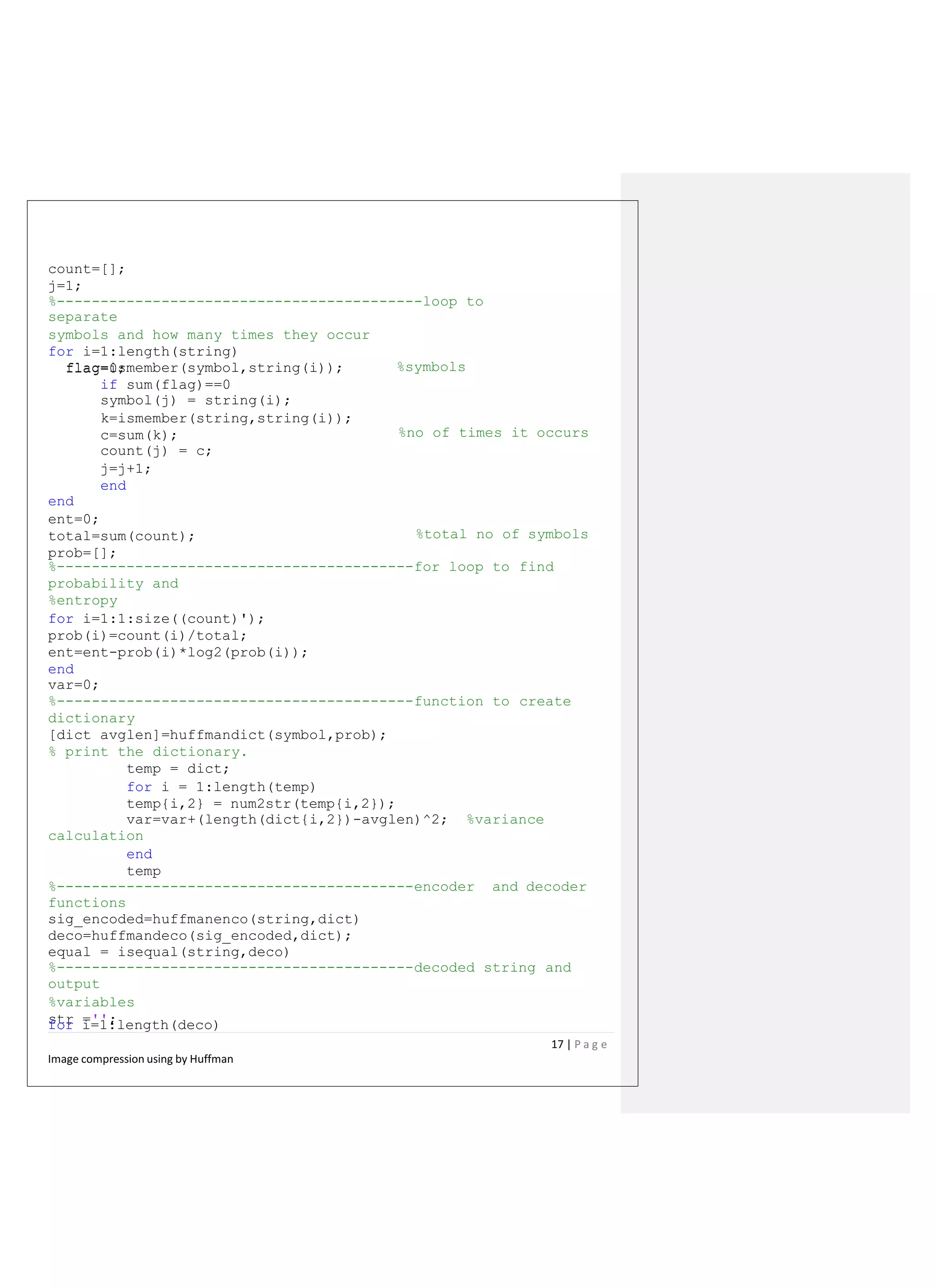The image size is (936, 1288).
Task: Click the line 'deco=huffmandeco(sig_encoded,dict);'
Action: pyautogui.click(x=199, y=936)
